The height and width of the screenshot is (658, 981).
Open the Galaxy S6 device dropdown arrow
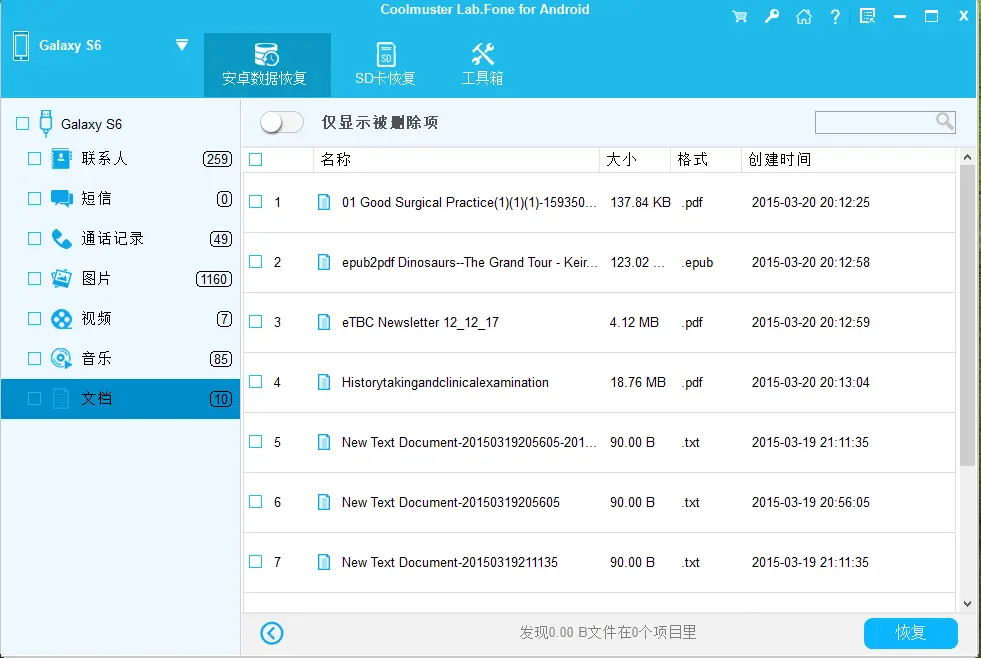pyautogui.click(x=182, y=44)
